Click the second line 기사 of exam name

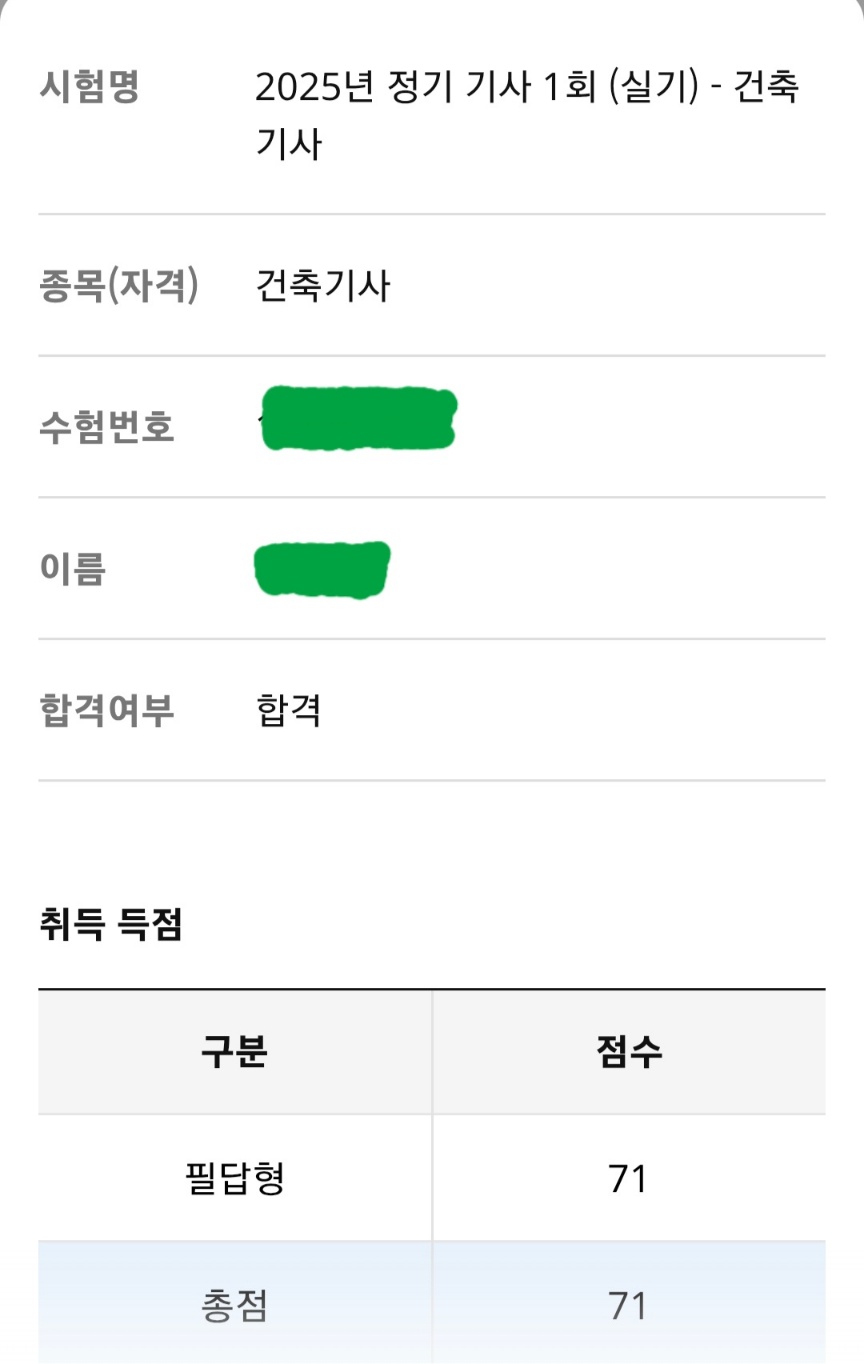(x=289, y=145)
